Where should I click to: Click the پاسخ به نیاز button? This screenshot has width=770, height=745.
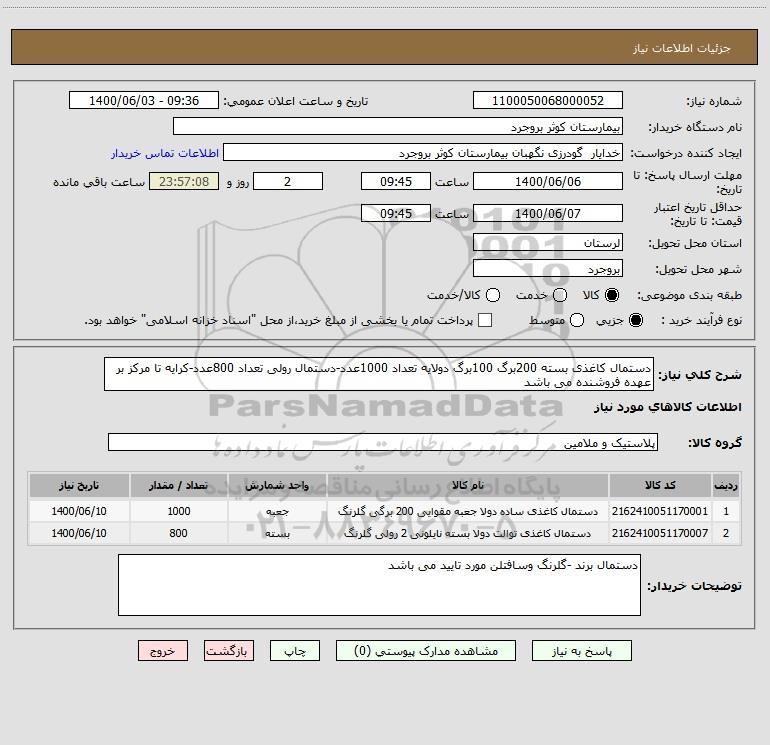[x=581, y=651]
